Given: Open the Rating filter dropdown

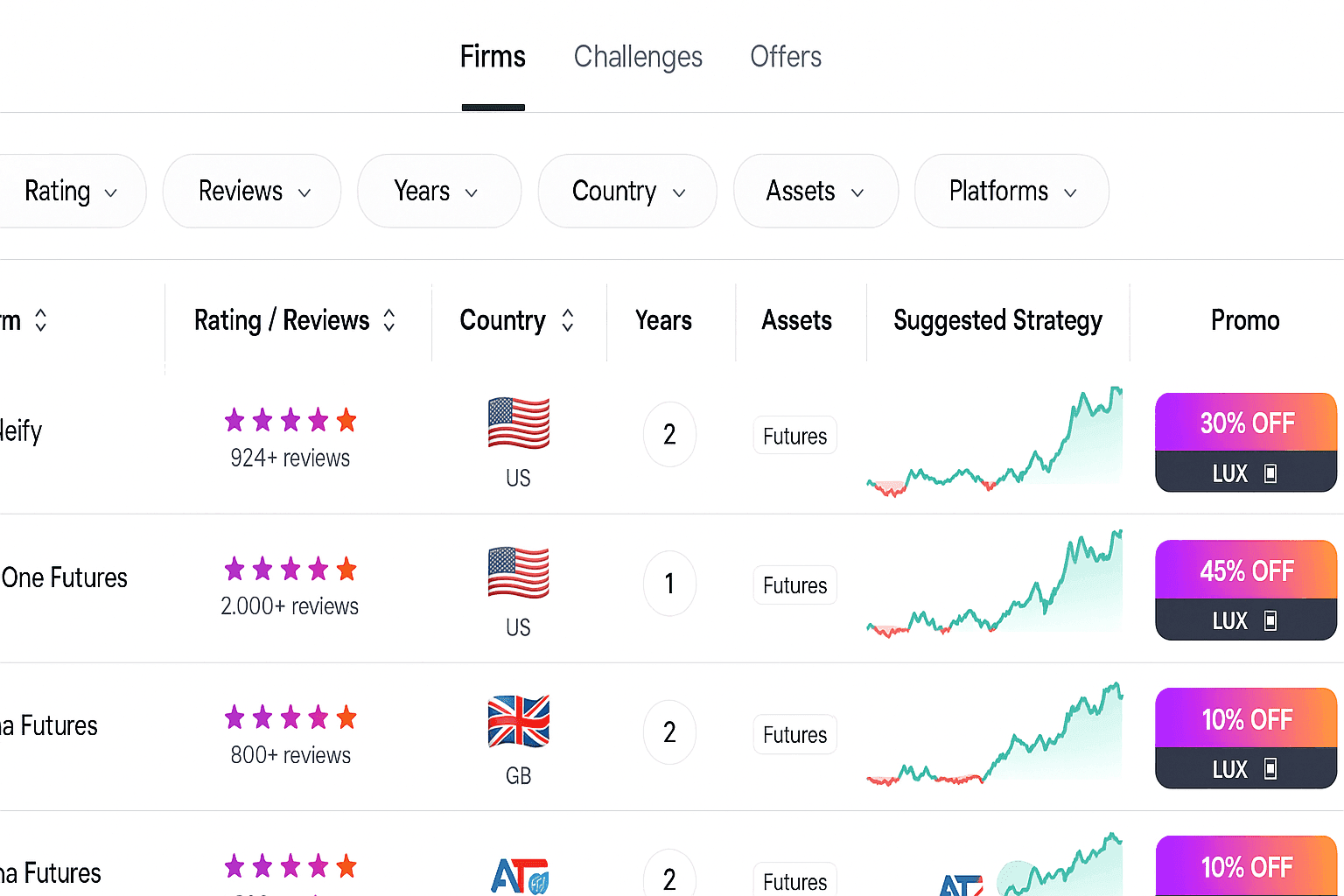Looking at the screenshot, I should click(x=71, y=192).
